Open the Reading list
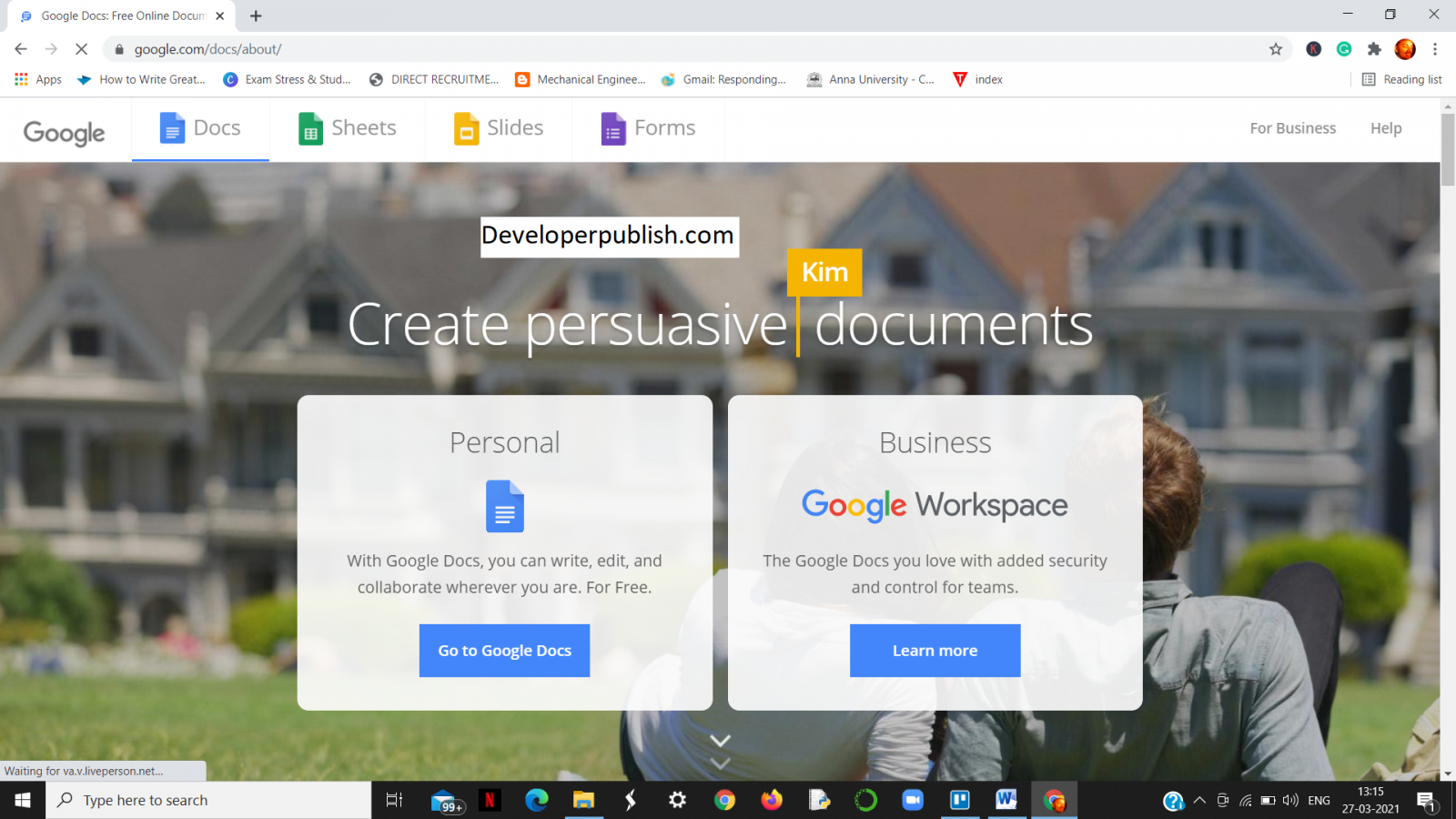 pos(1402,79)
